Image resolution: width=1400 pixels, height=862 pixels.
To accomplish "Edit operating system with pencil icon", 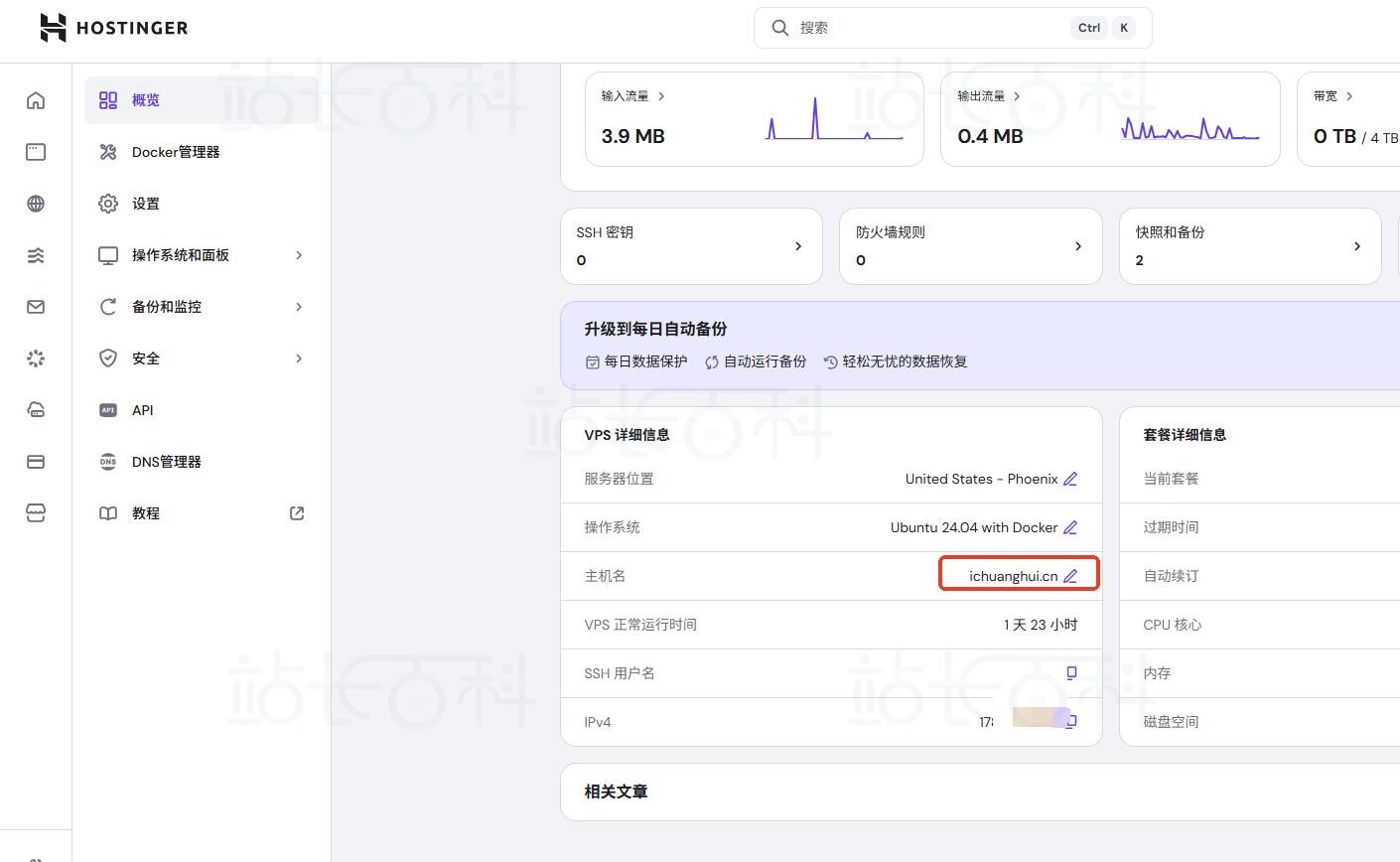I will pos(1070,527).
